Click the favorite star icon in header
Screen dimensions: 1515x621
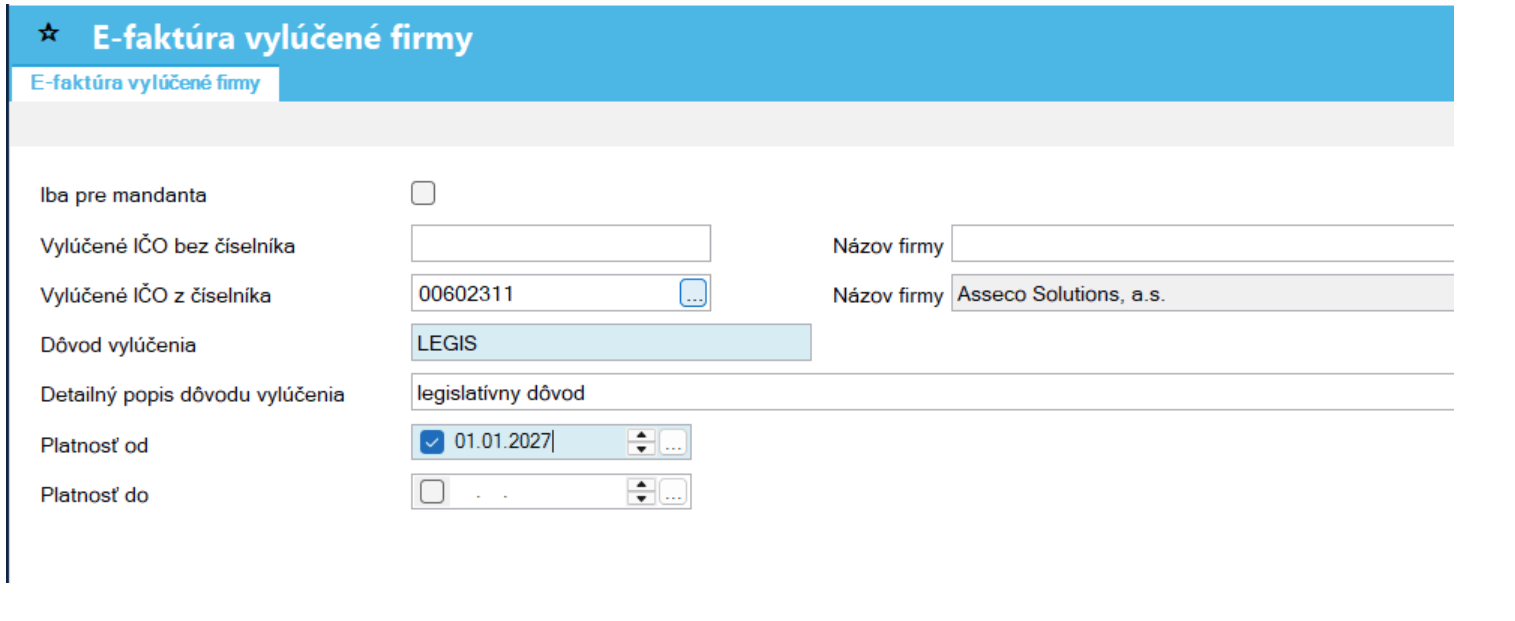tap(48, 34)
